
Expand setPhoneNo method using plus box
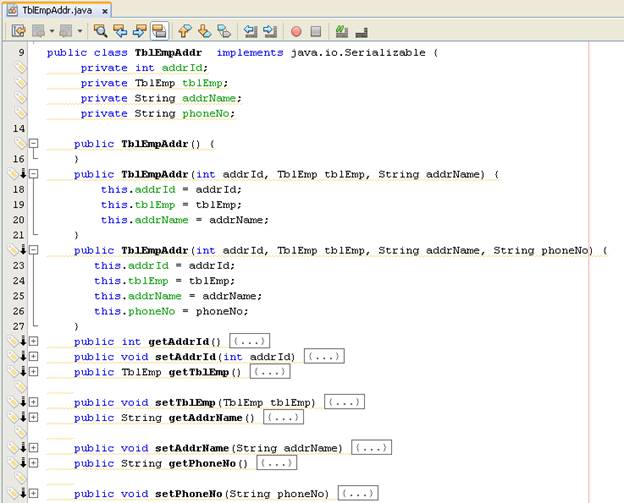pos(34,494)
